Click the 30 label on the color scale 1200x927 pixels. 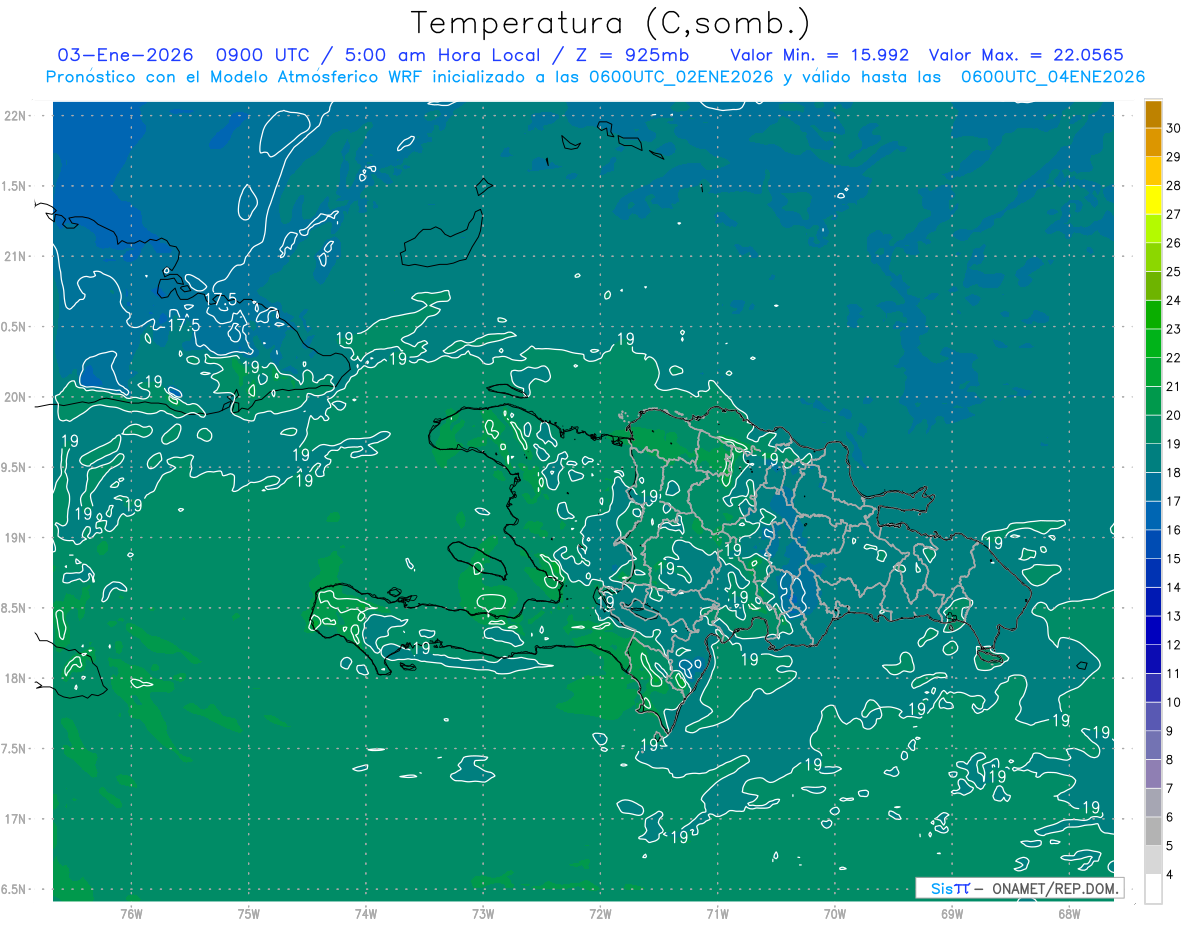click(1173, 128)
